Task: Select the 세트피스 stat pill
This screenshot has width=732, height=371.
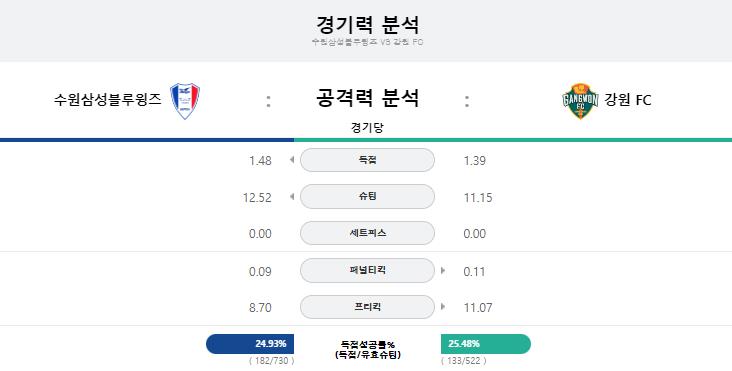Action: pyautogui.click(x=367, y=233)
